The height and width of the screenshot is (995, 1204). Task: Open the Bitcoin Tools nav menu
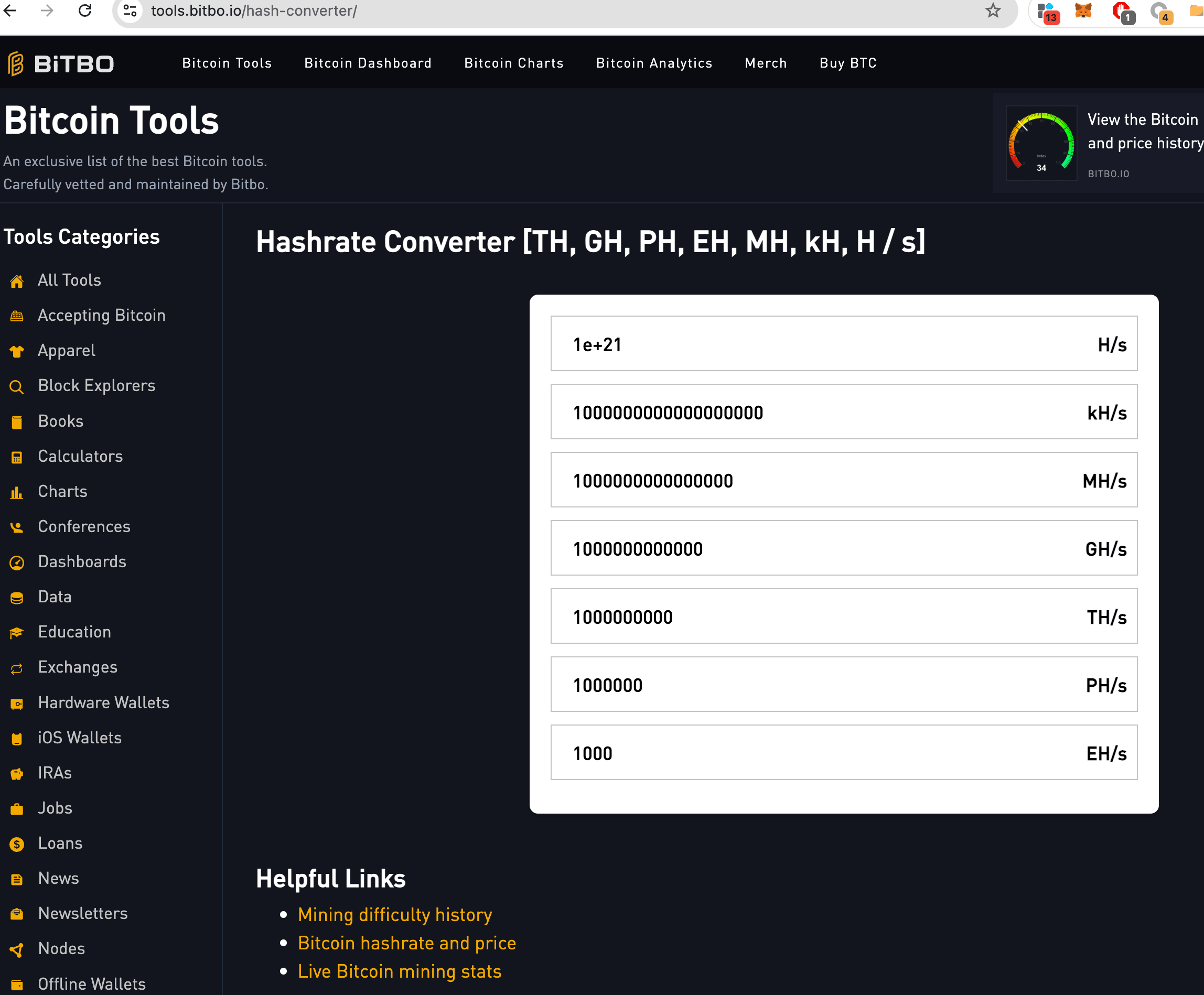click(x=227, y=63)
